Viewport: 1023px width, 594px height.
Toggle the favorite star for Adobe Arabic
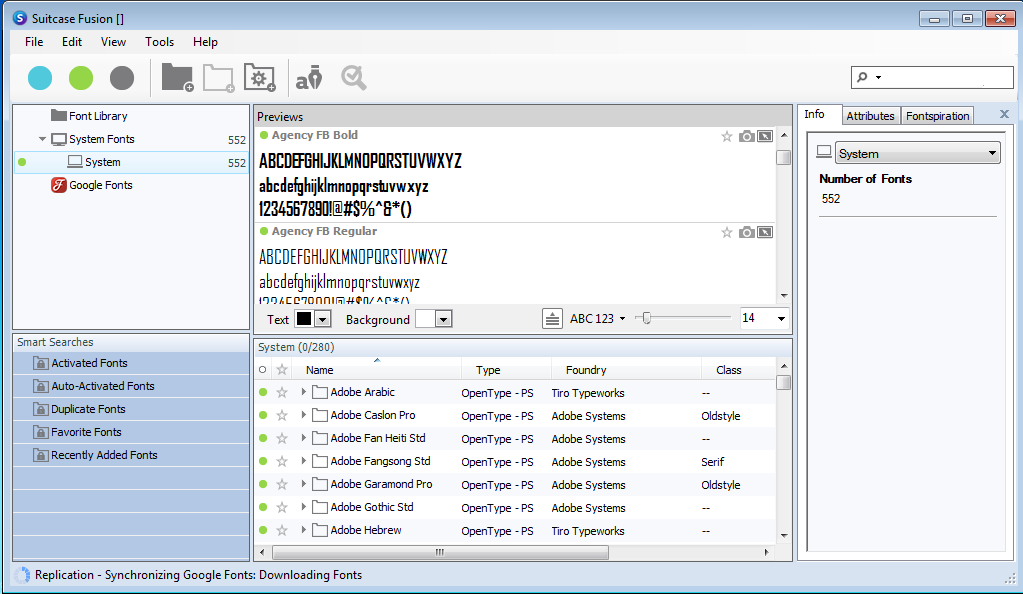coord(282,392)
